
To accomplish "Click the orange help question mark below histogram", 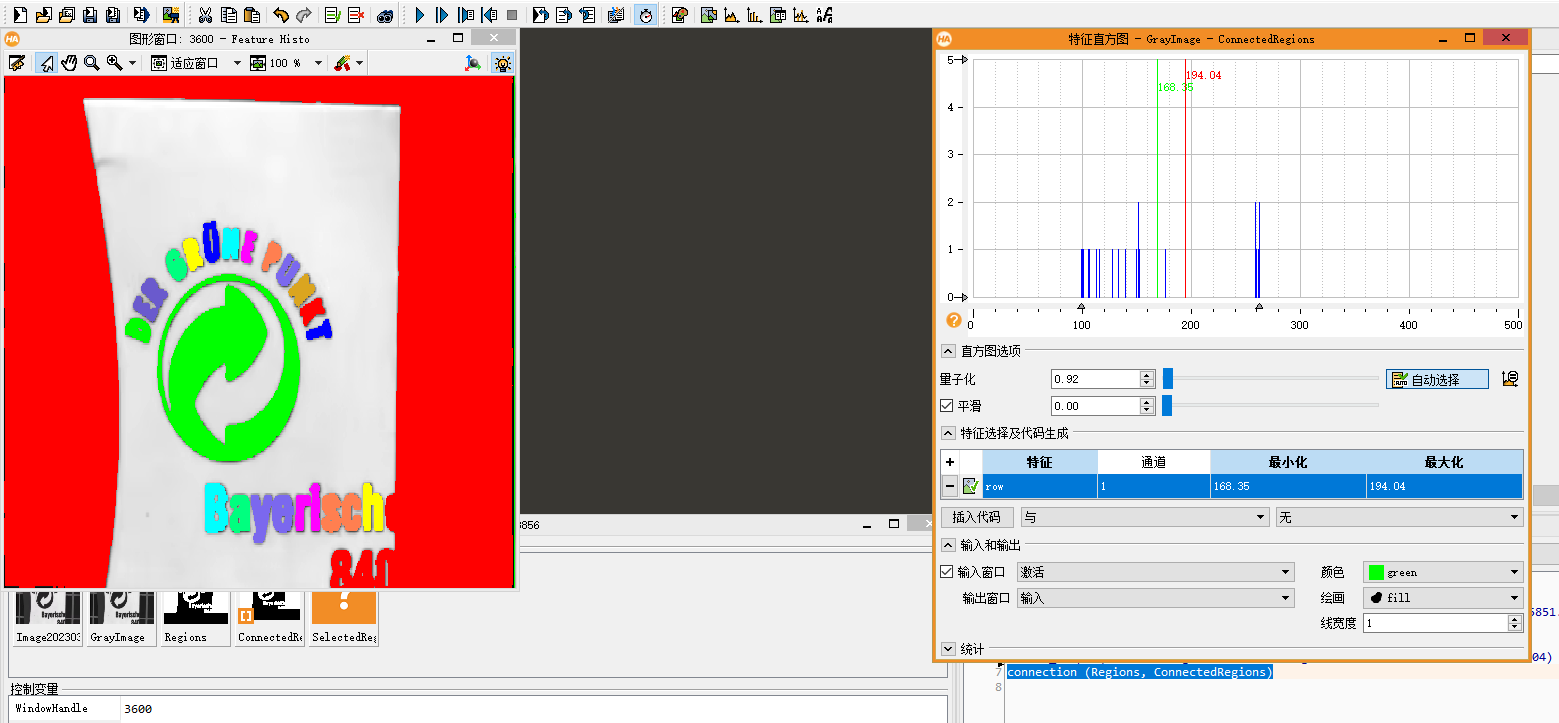I will point(953,320).
